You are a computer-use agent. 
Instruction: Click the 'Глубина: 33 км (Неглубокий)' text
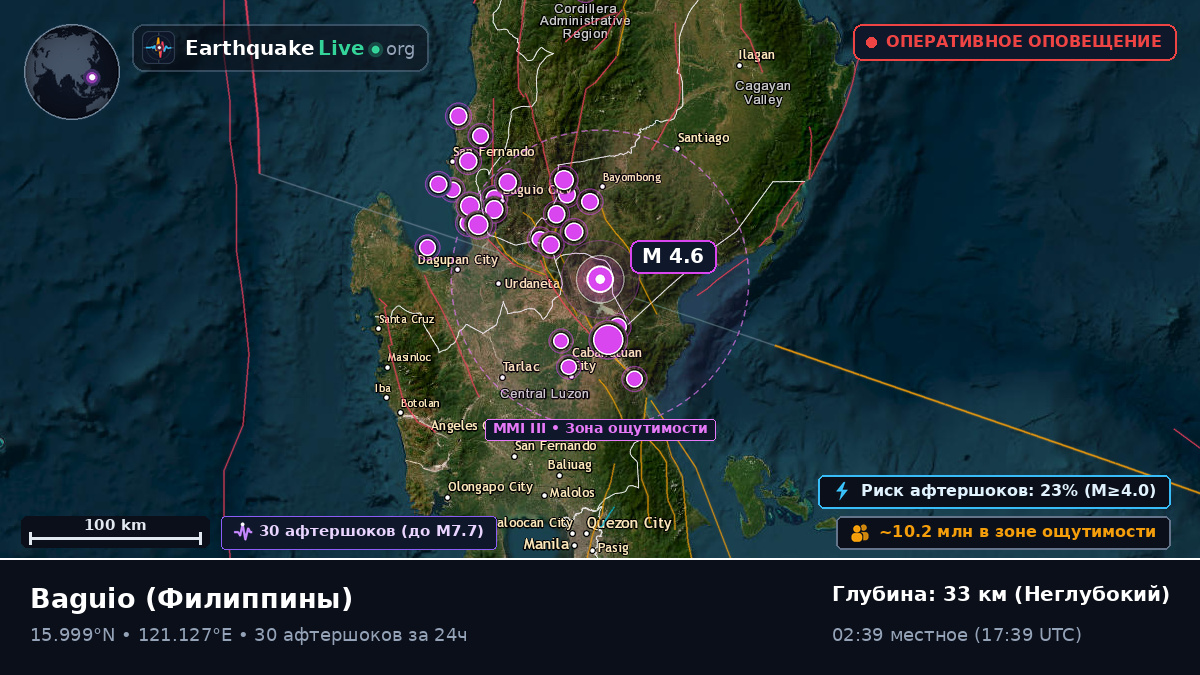[x=1001, y=595]
